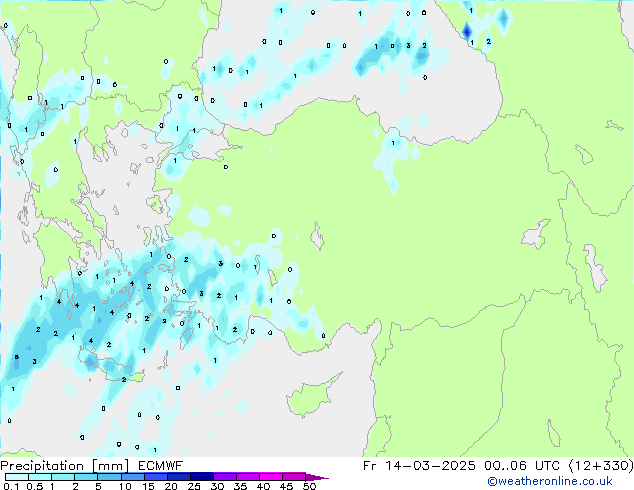The width and height of the screenshot is (634, 490).
Task: Click the '50' legend label
Action: 309,486
